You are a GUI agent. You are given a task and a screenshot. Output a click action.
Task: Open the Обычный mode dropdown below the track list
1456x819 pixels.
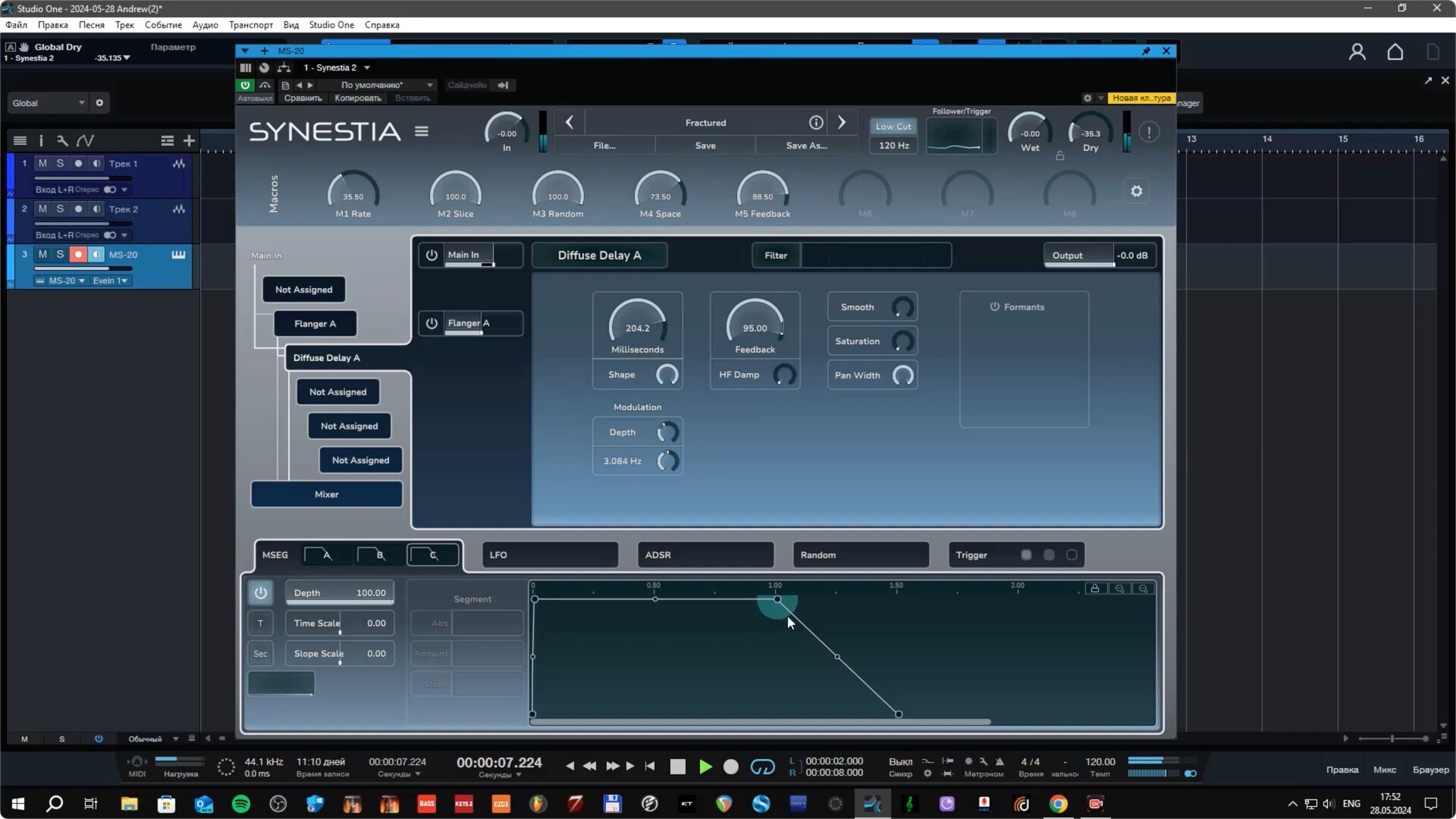click(x=152, y=739)
